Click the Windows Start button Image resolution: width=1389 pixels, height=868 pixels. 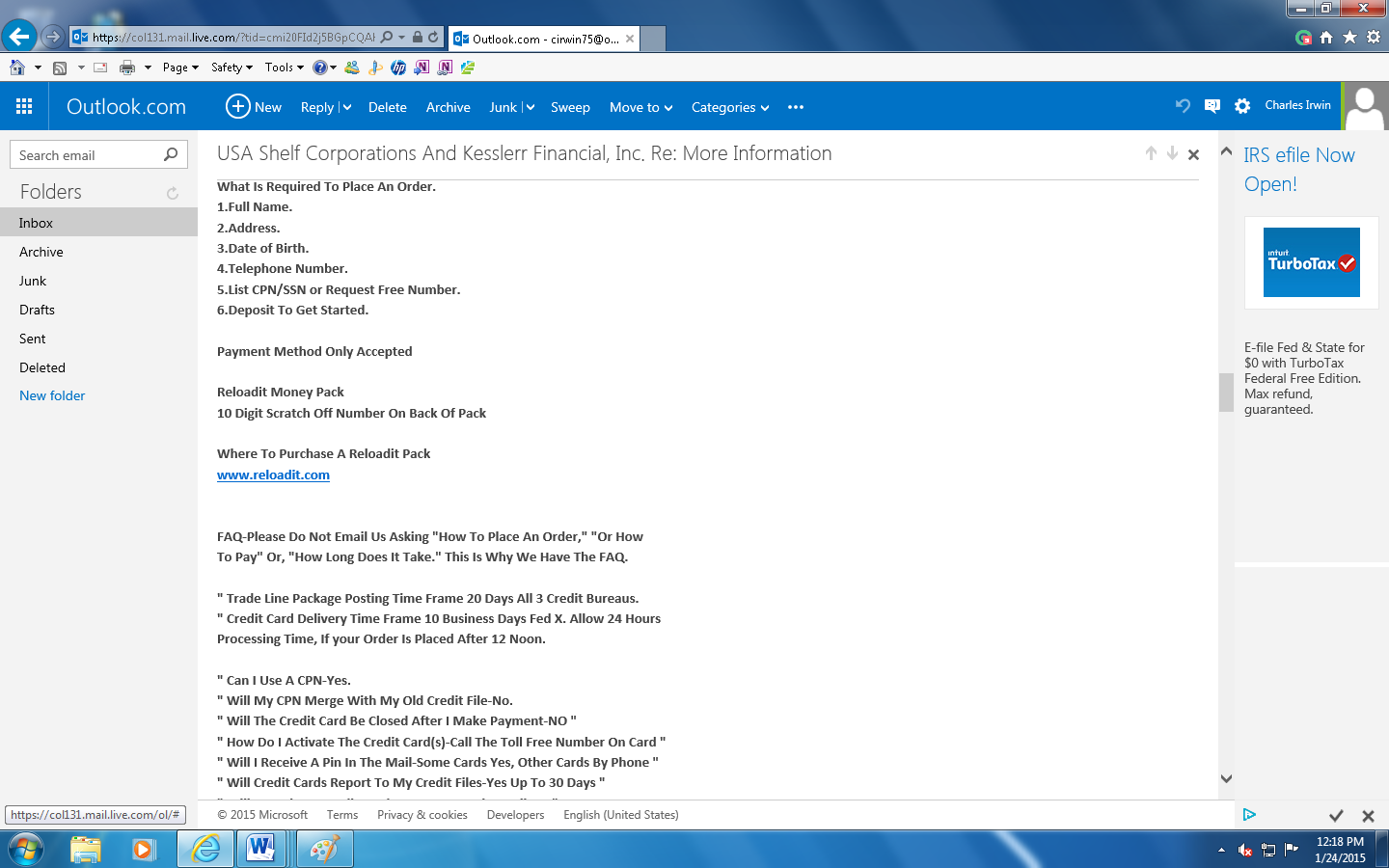pyautogui.click(x=26, y=850)
